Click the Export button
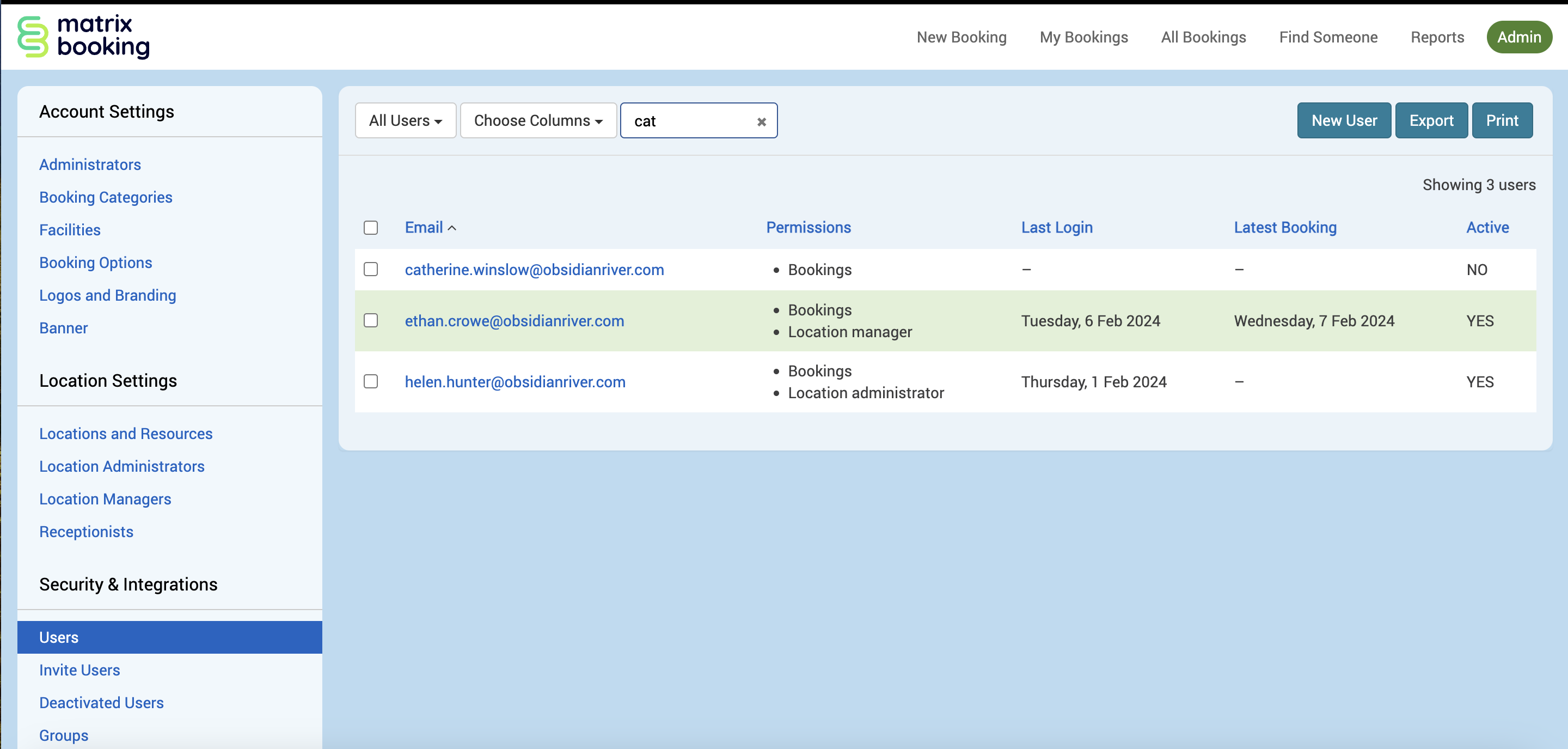 [x=1430, y=120]
